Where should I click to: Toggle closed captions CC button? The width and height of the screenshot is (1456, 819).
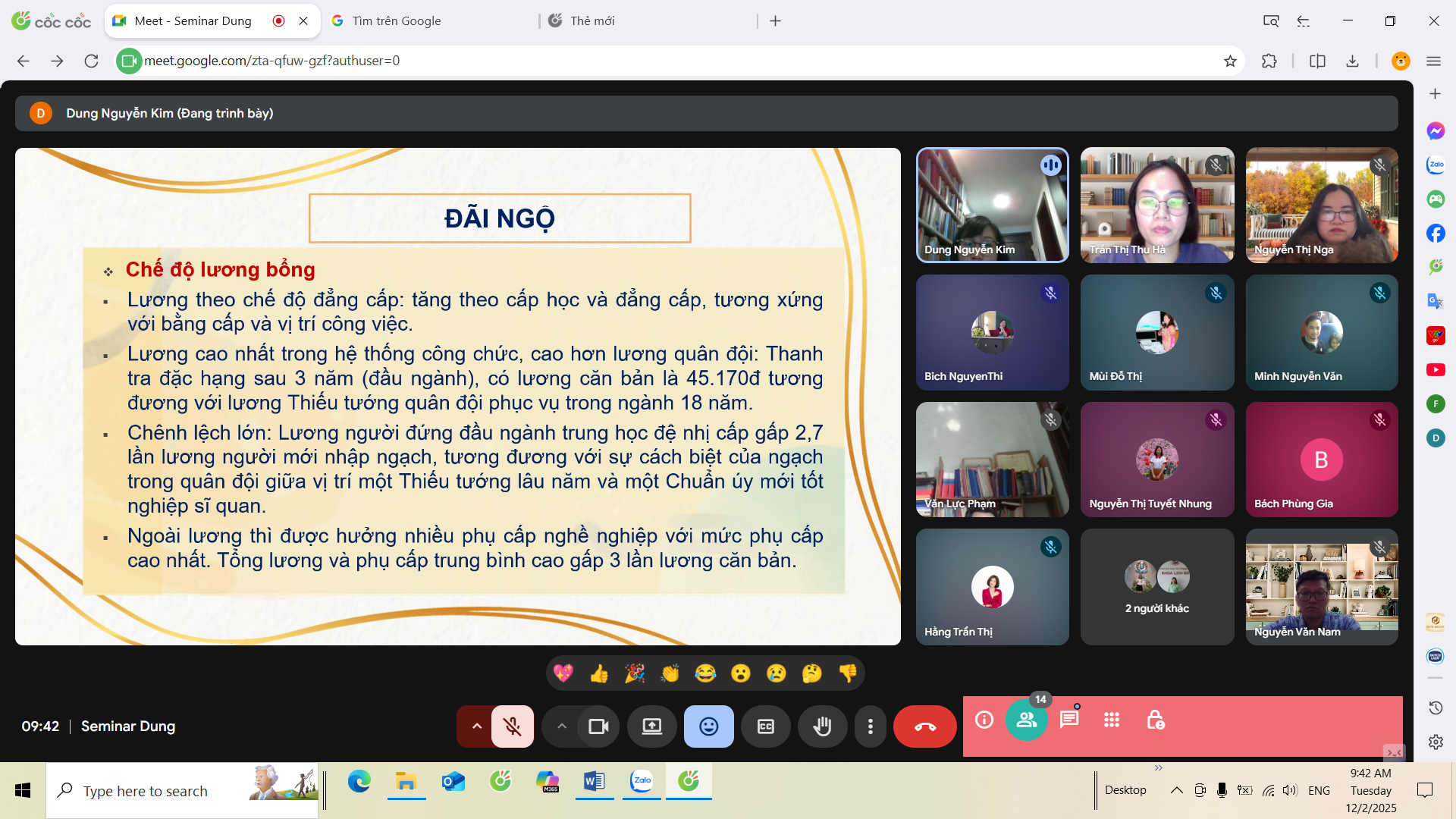(766, 726)
